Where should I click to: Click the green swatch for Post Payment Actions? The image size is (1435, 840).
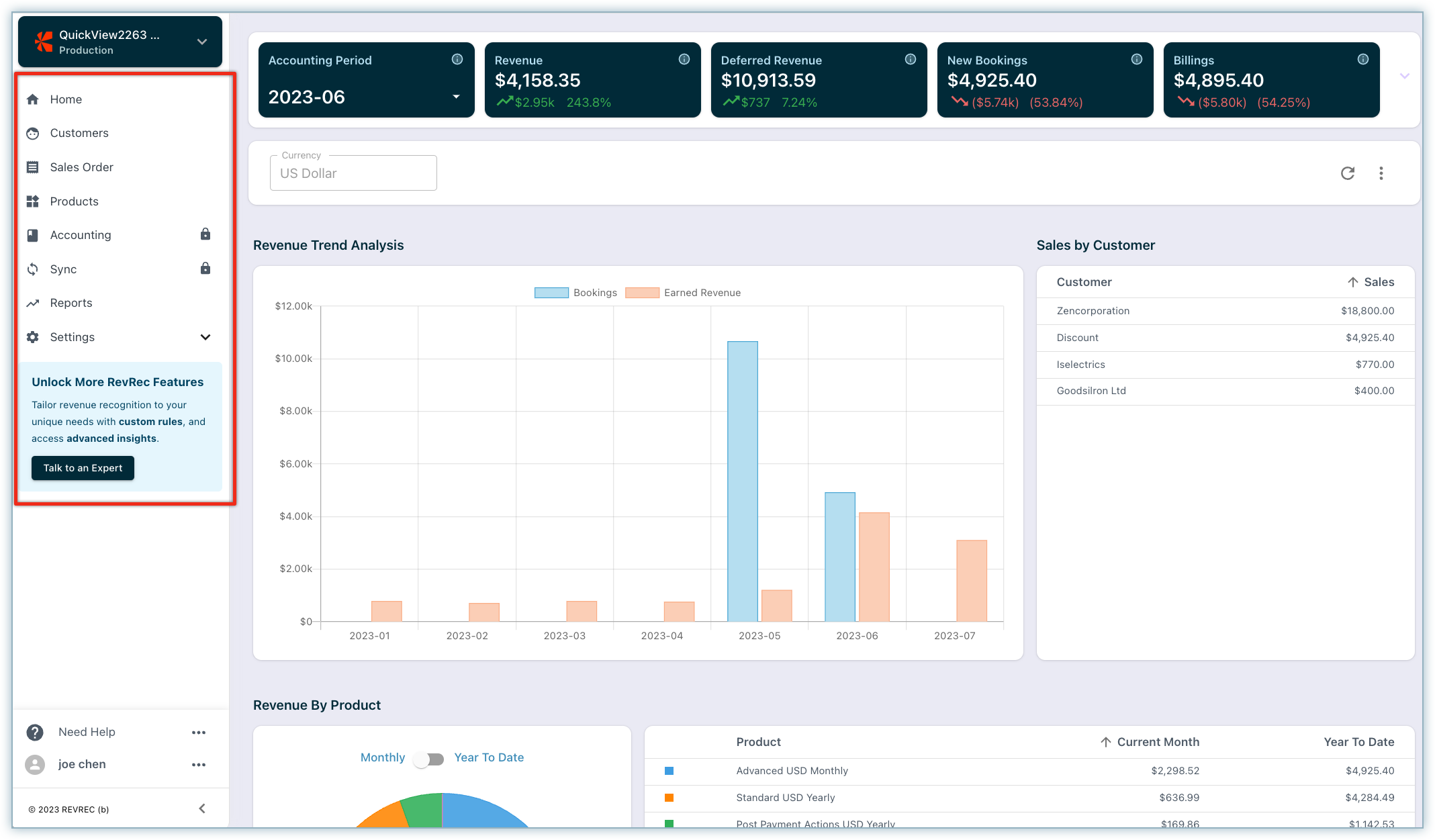click(669, 823)
